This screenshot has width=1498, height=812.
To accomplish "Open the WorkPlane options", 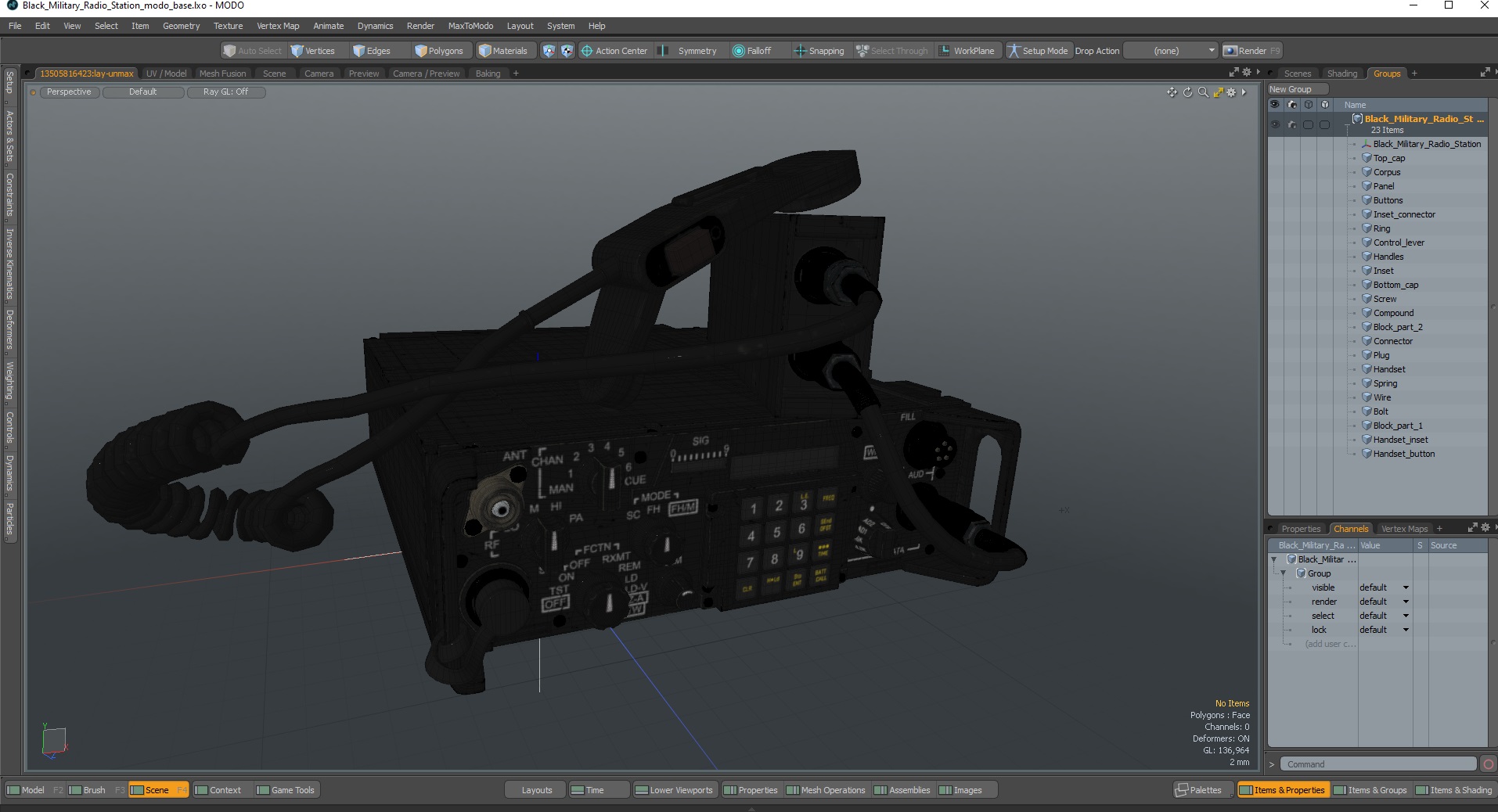I will 967,51.
